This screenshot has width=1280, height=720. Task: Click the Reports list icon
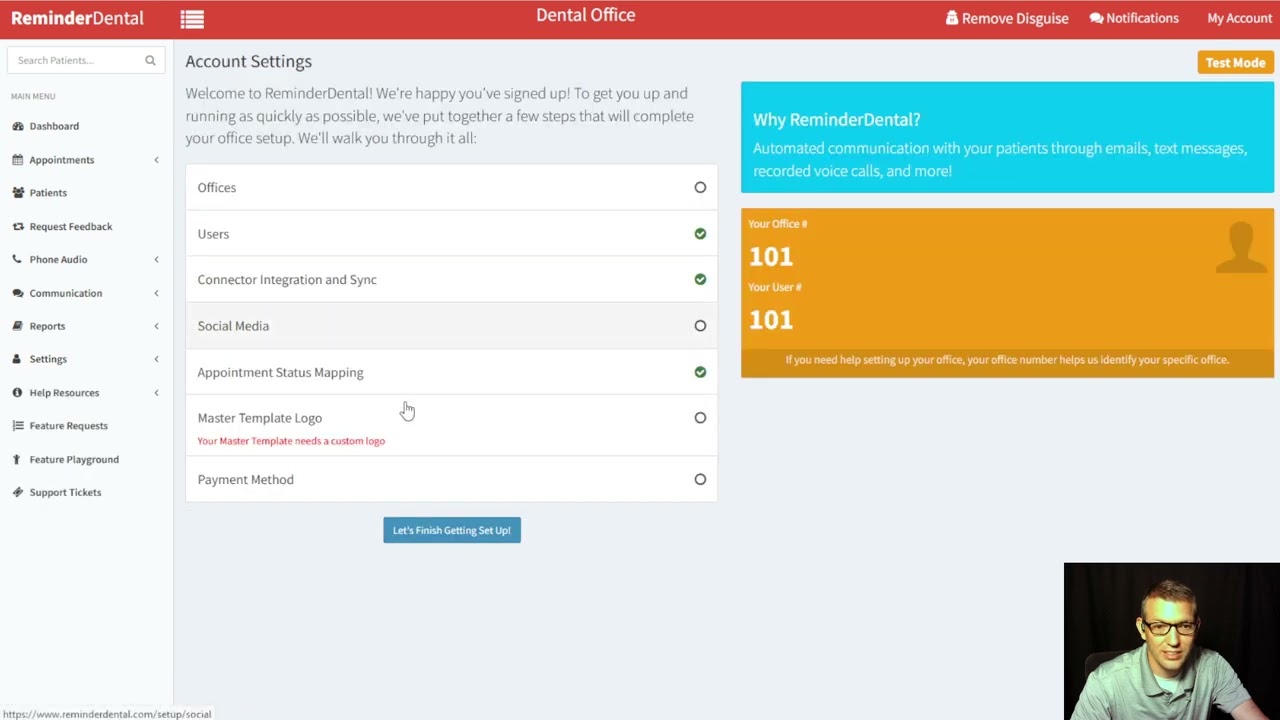(18, 326)
